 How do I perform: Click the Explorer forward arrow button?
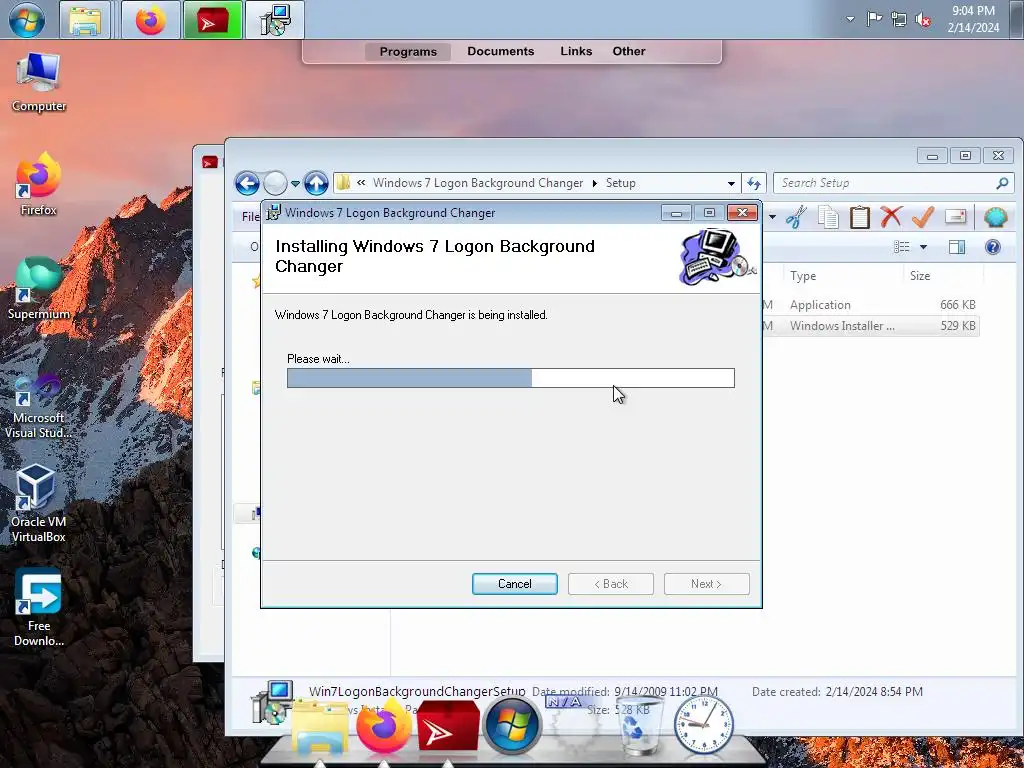[275, 184]
